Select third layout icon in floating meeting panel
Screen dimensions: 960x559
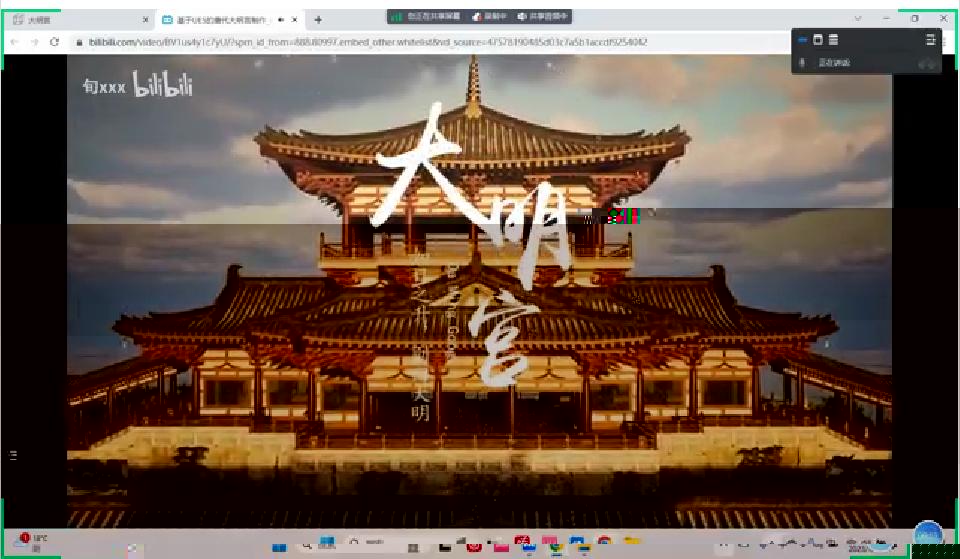[833, 40]
